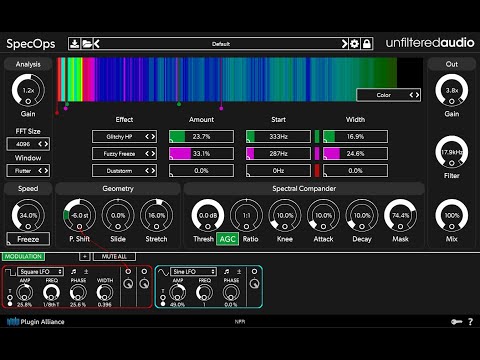The image size is (480, 360).
Task: Click the 0Hz Start field
Action: pyautogui.click(x=278, y=171)
